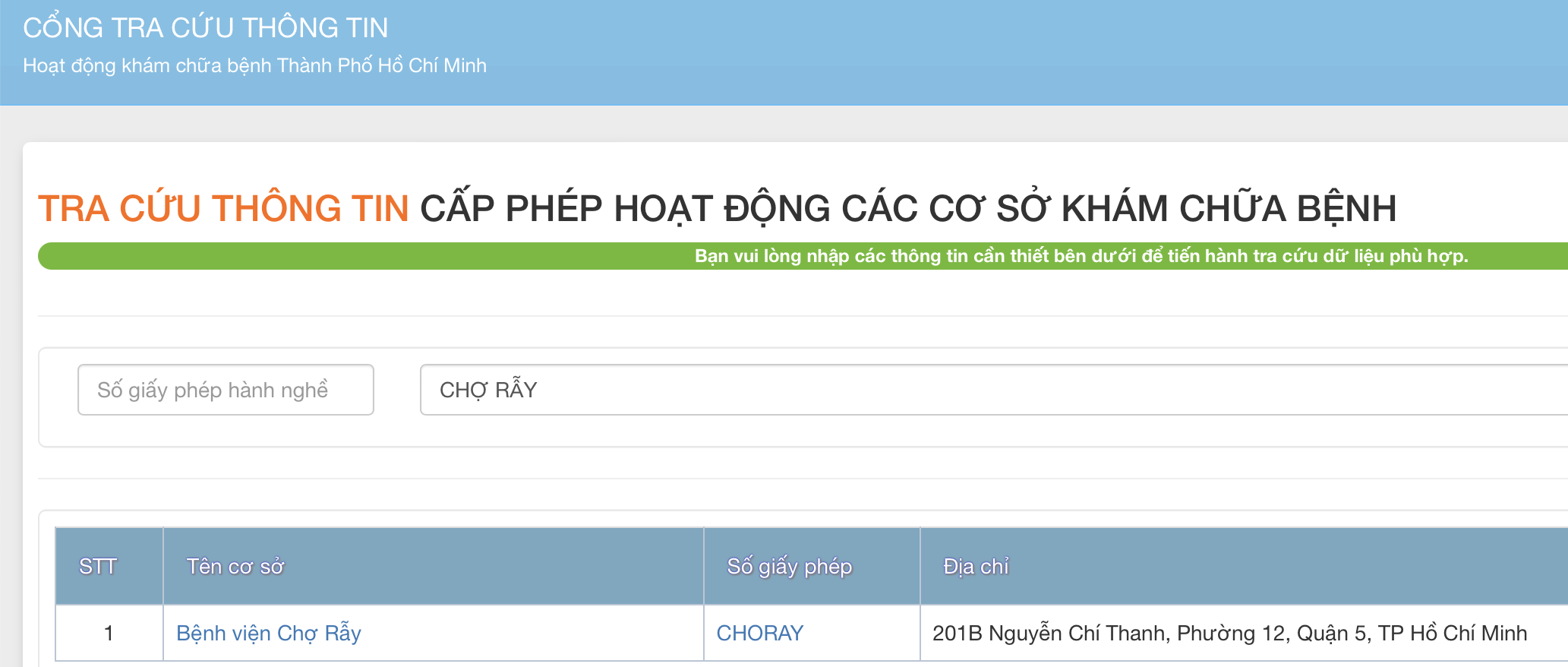
Task: Click the CỔNG TRA CỨU THÔNG TIN site title
Action: 205,28
